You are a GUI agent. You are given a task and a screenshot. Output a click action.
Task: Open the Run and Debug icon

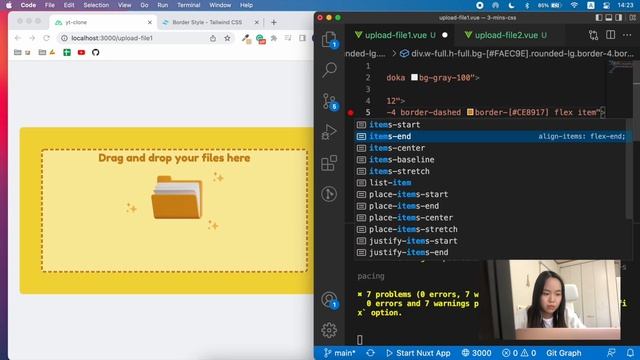click(329, 132)
